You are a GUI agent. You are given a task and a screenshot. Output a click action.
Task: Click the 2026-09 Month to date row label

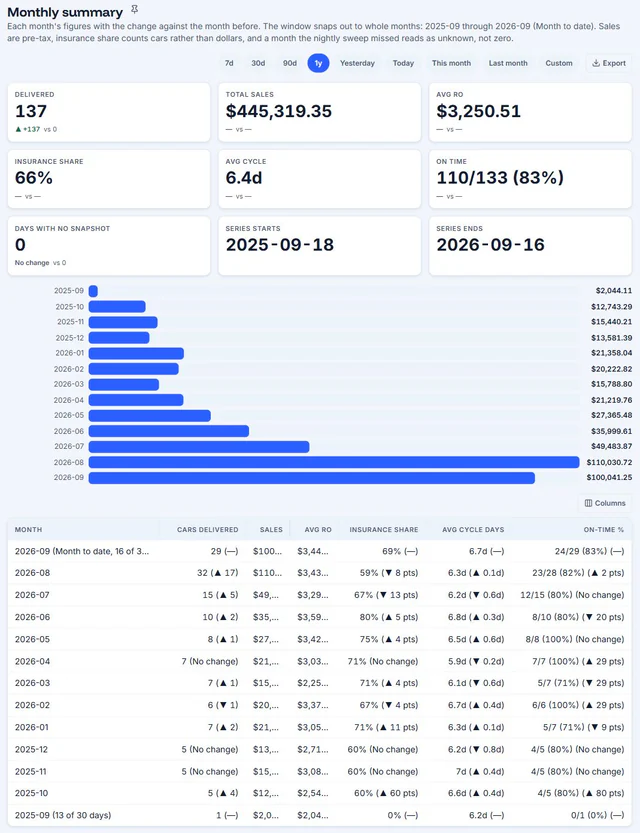coord(82,551)
